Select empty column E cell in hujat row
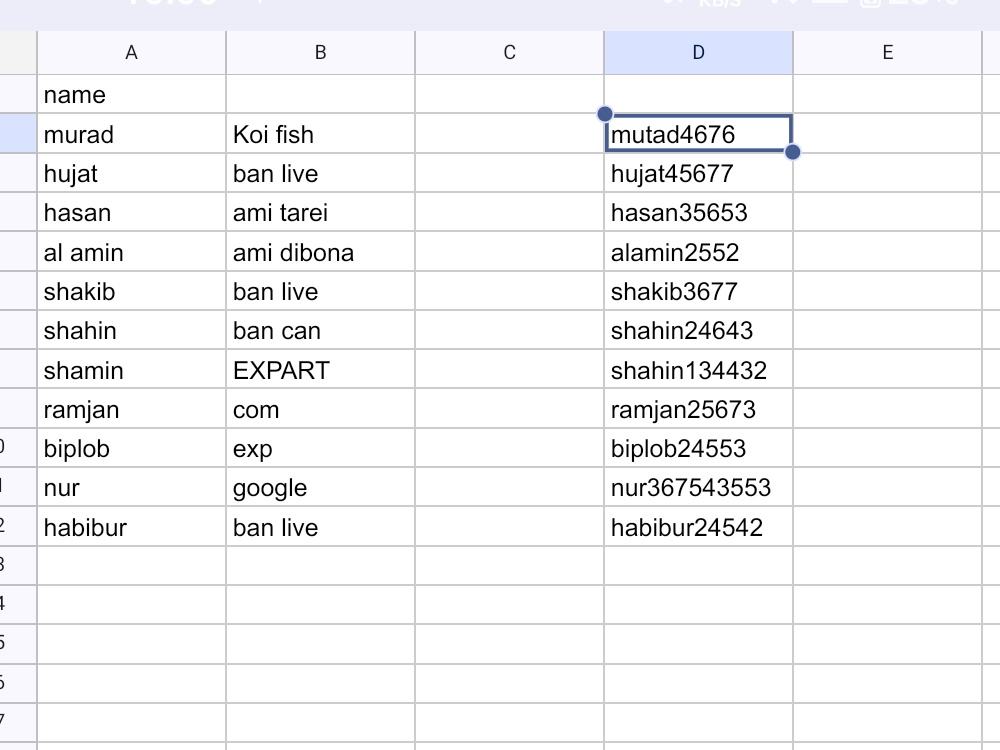The image size is (1000, 750). (x=887, y=173)
